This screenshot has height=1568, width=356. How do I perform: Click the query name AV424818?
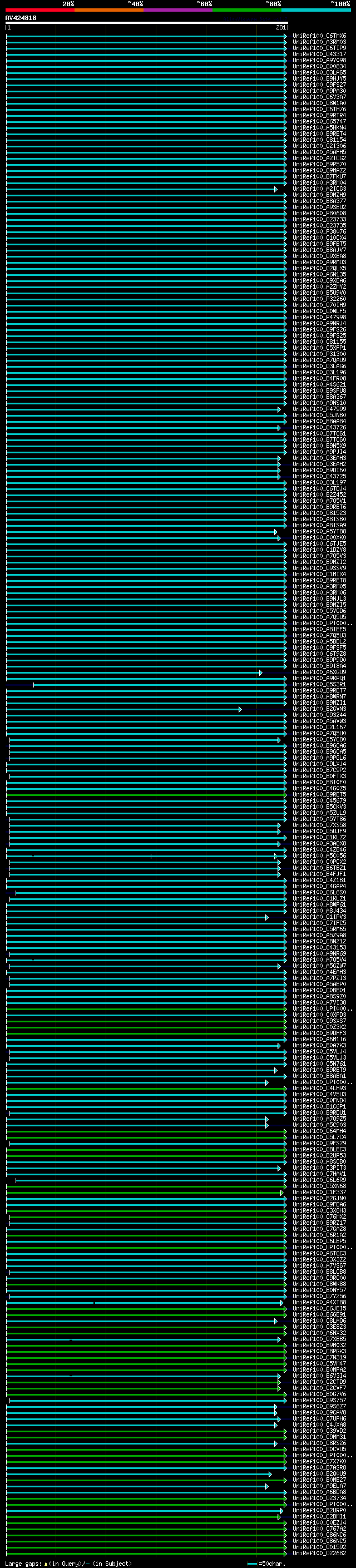[x=21, y=18]
